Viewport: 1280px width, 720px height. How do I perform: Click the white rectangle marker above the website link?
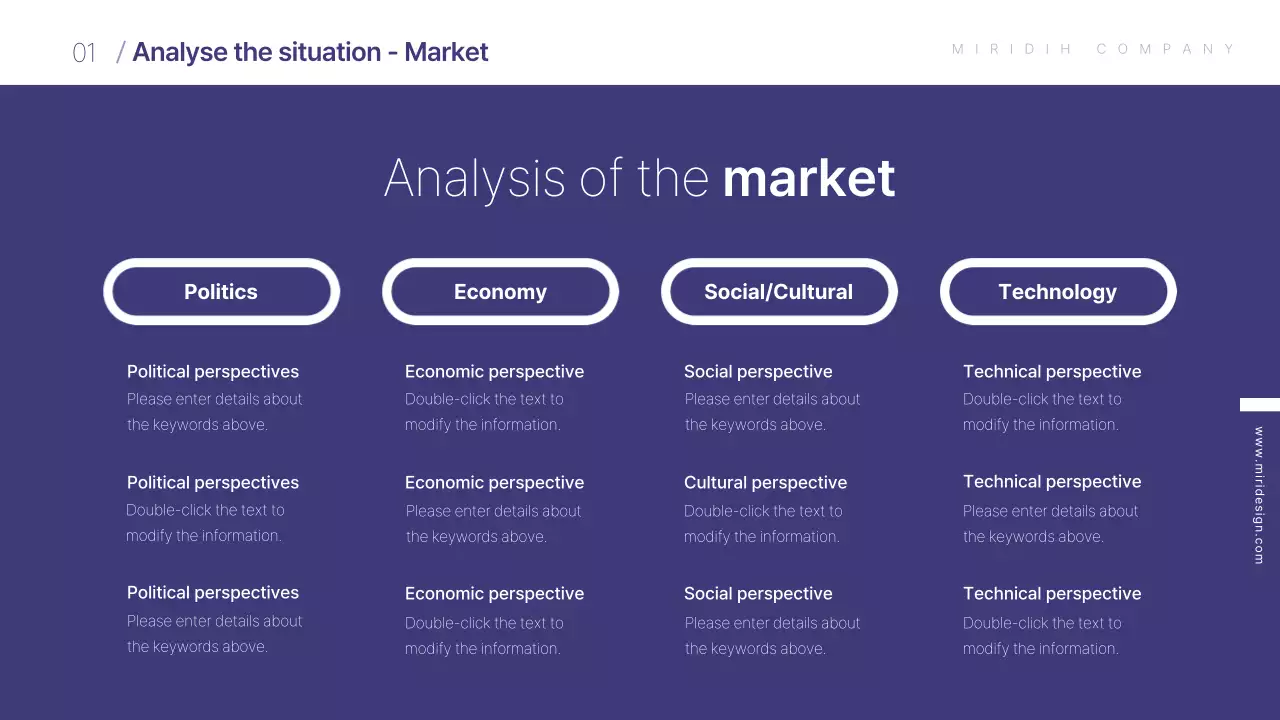tap(1260, 405)
